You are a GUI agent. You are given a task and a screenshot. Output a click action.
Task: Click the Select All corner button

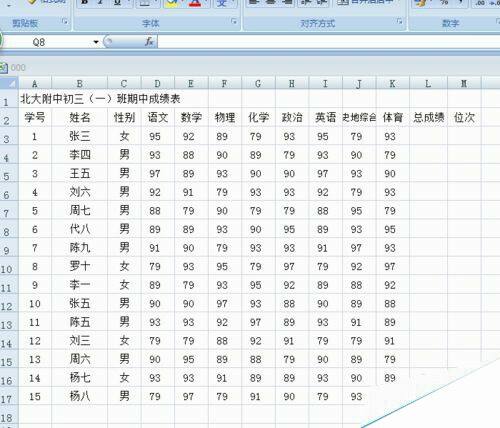[x=9, y=83]
